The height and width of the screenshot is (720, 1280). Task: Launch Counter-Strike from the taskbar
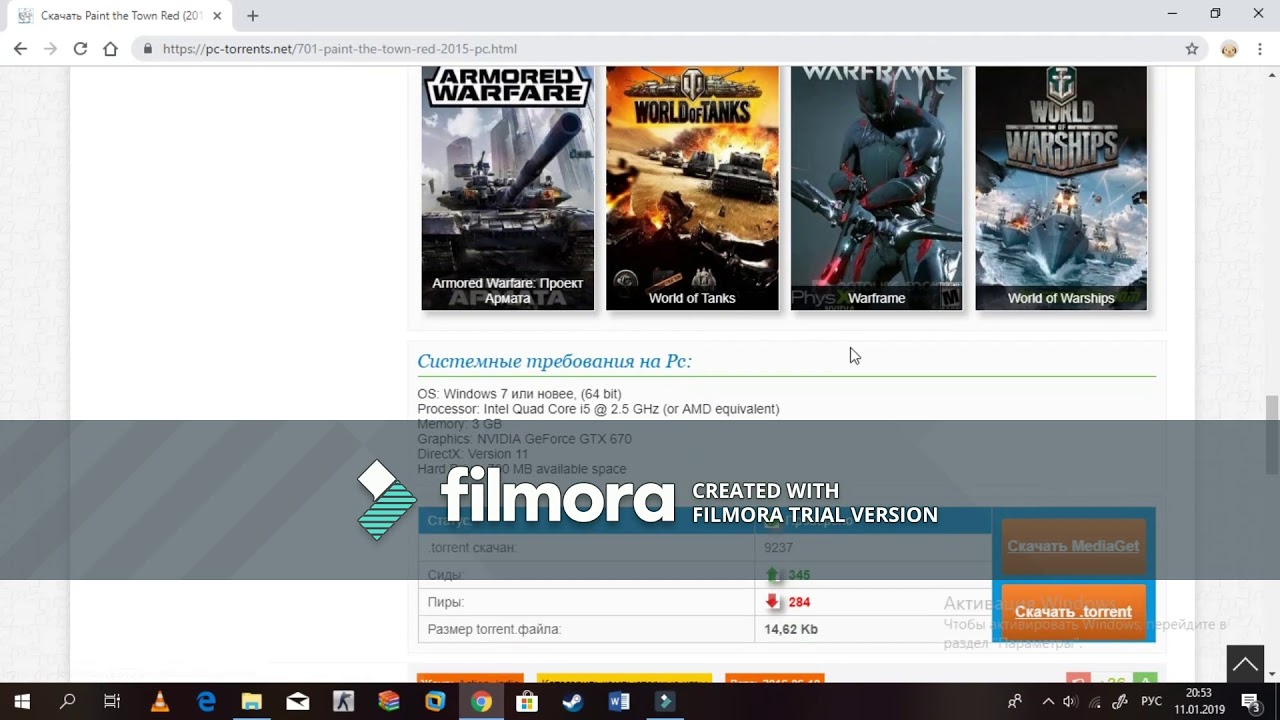(x=344, y=702)
